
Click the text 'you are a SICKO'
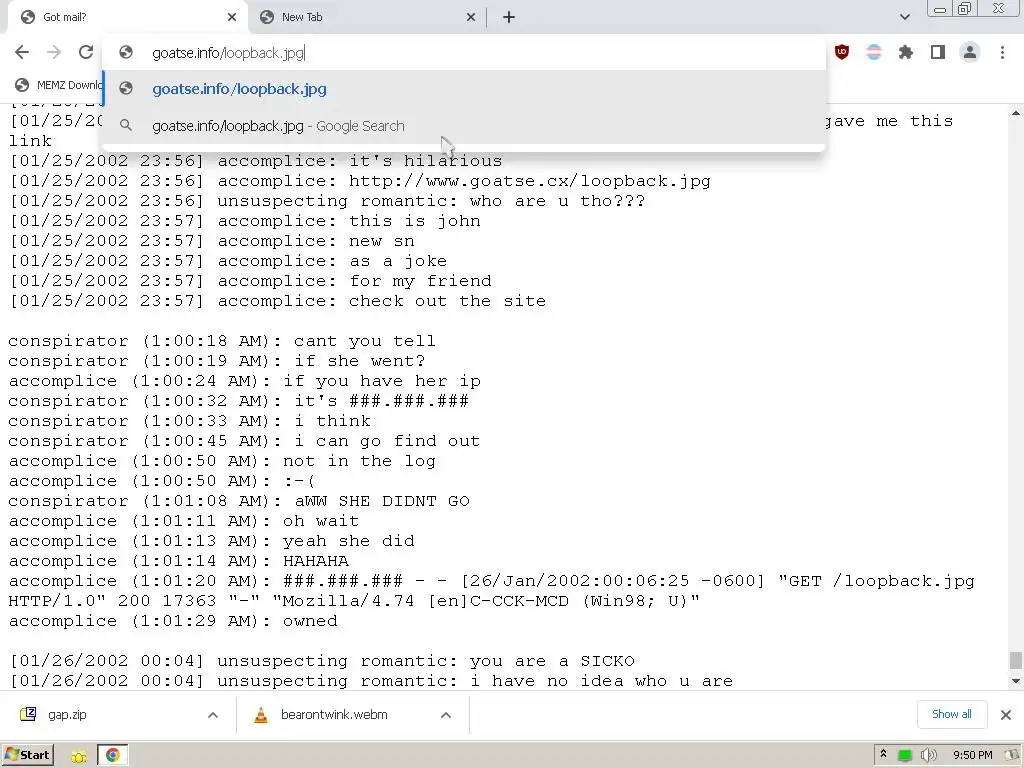click(x=552, y=661)
